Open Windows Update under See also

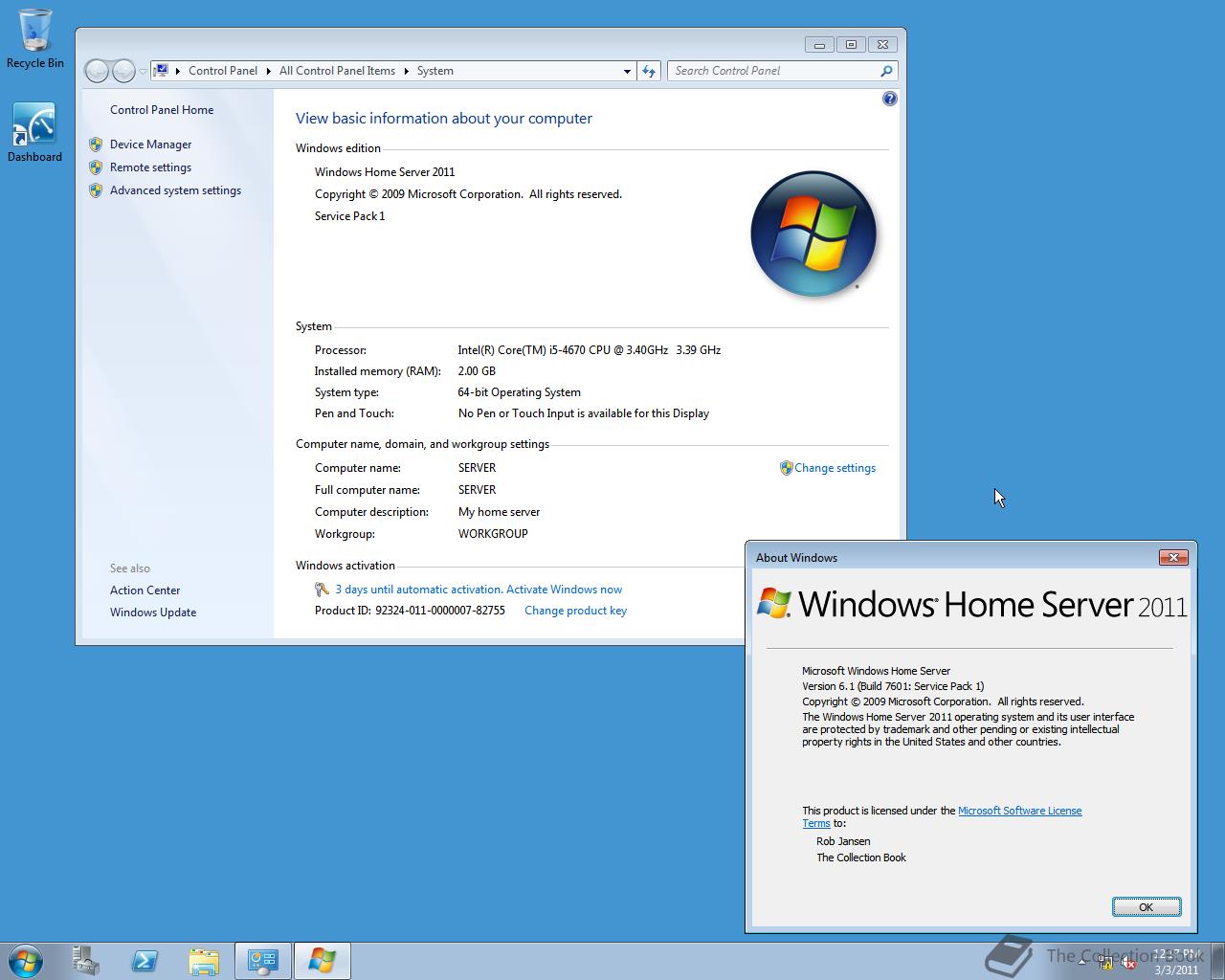[153, 612]
